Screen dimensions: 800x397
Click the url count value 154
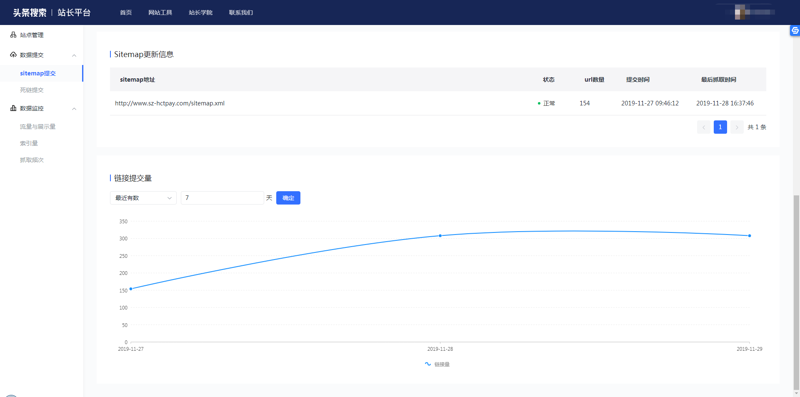tap(585, 103)
